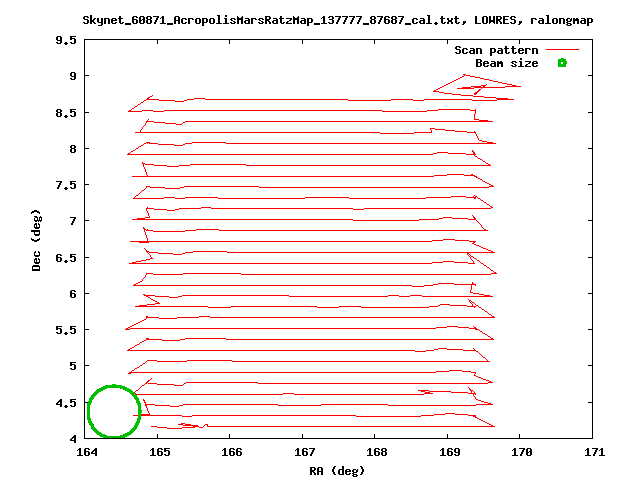
Task: Click the x-axis tick label 166
Action: click(231, 452)
